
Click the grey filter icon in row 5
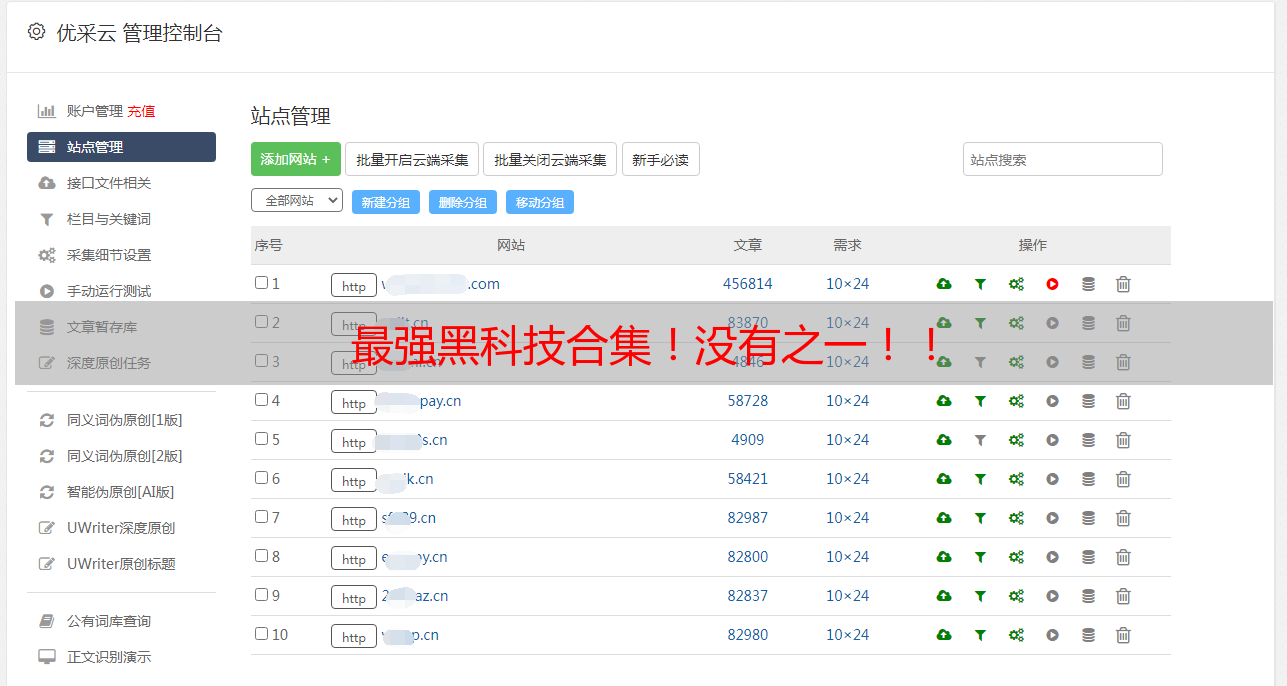[980, 440]
